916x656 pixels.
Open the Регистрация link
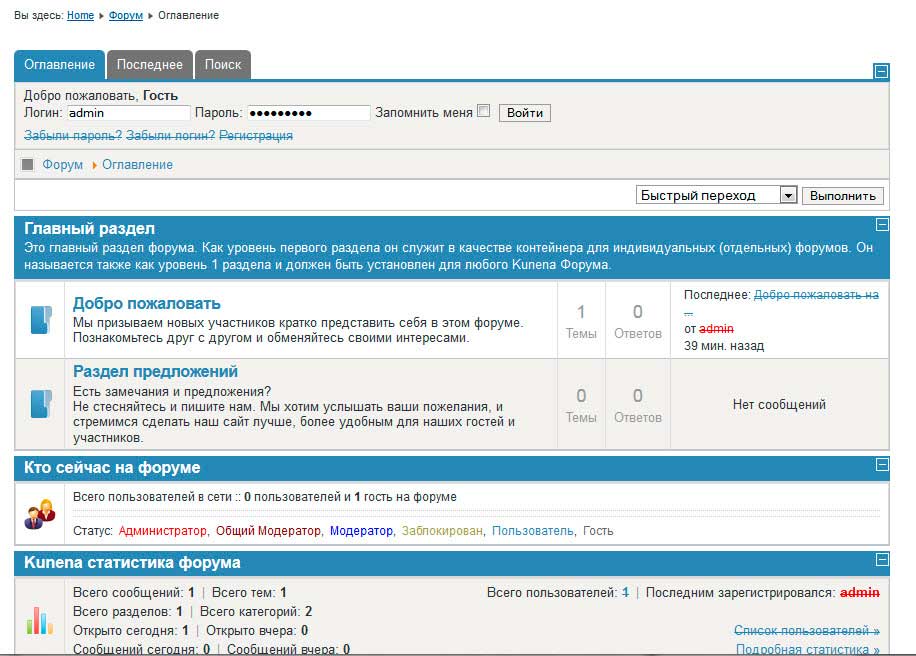[x=256, y=136]
